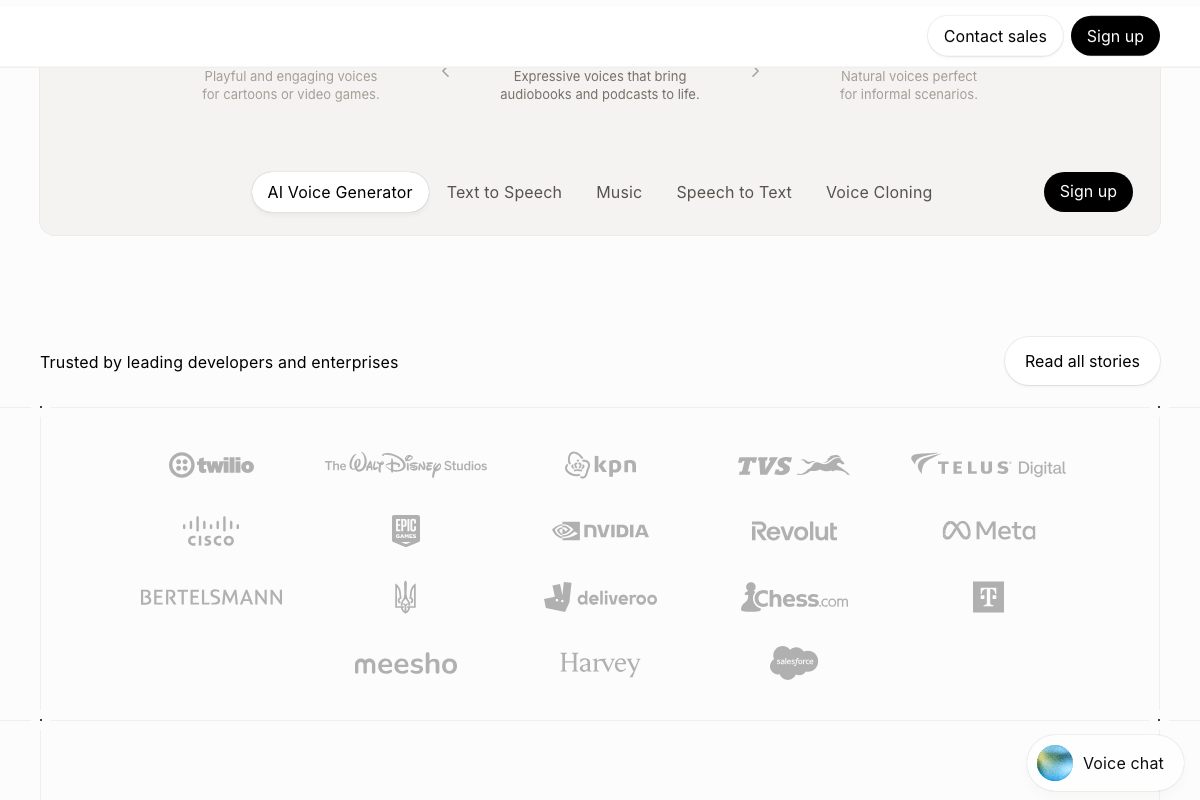This screenshot has width=1200, height=800.
Task: Click the 'Trusted by leading developers' heading
Action: [x=219, y=362]
